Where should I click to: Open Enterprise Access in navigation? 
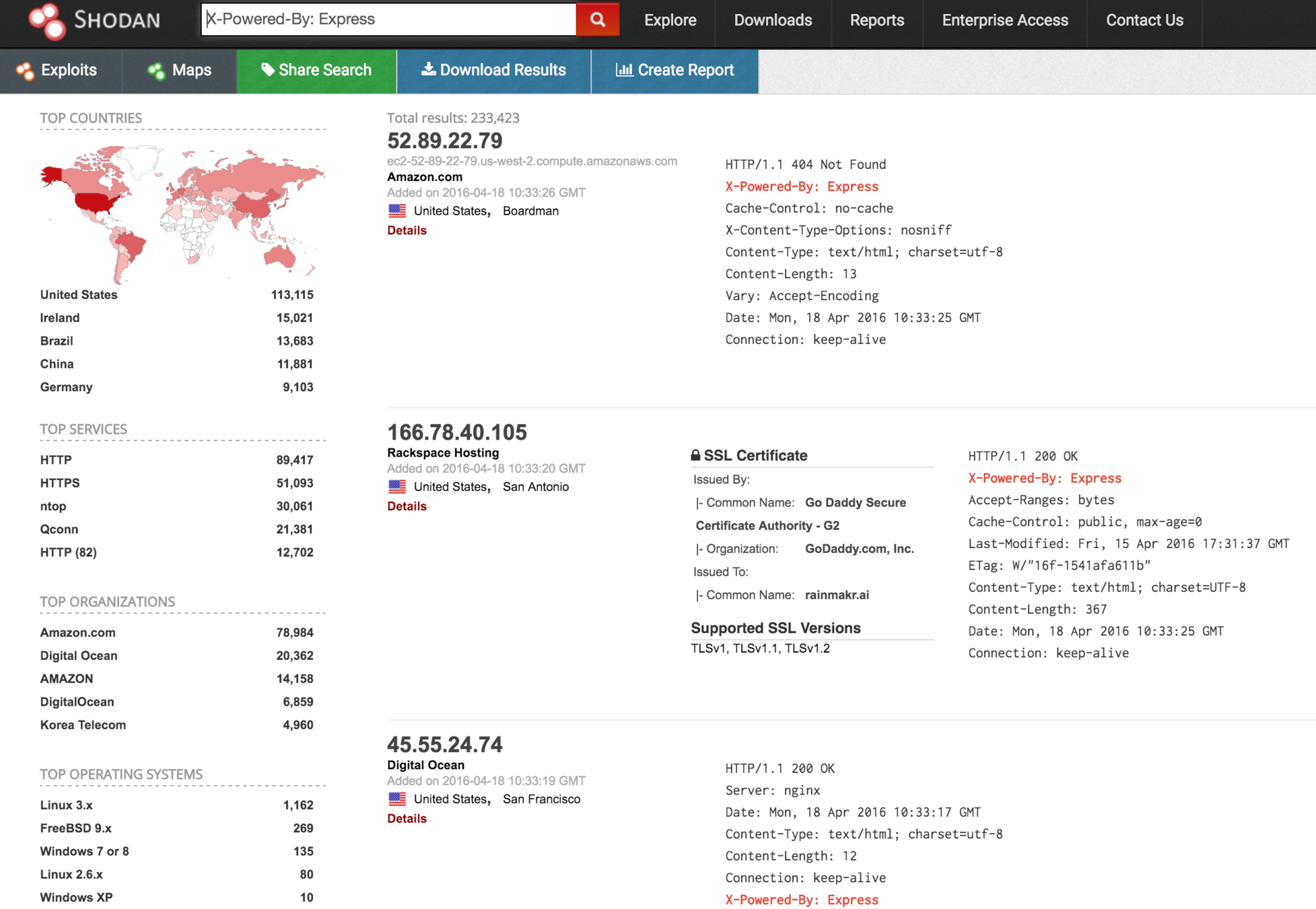pos(1004,20)
